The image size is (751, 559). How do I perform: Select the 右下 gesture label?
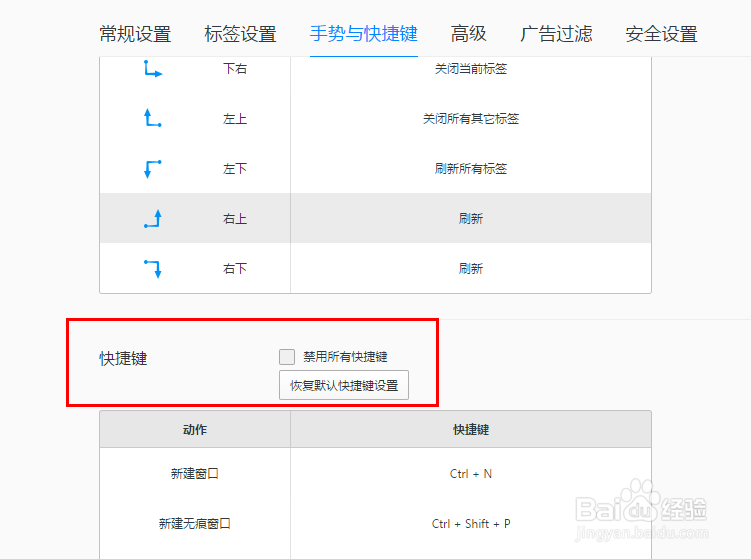click(235, 269)
